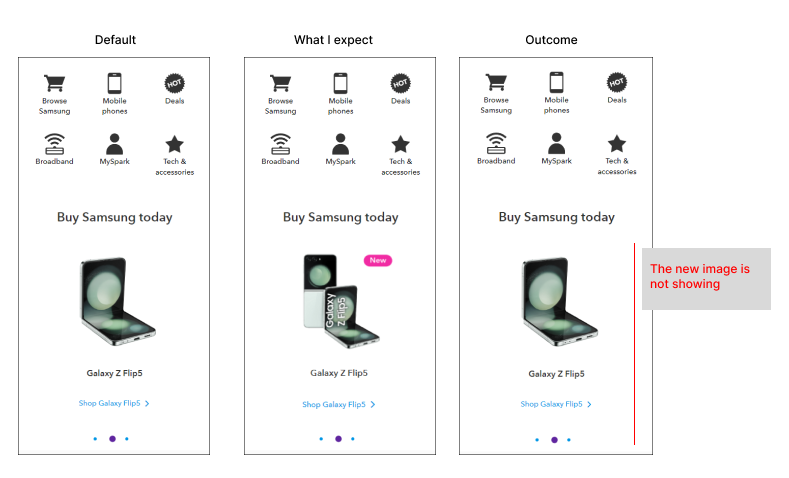Open Broadband router icon in Default panel

(54, 144)
